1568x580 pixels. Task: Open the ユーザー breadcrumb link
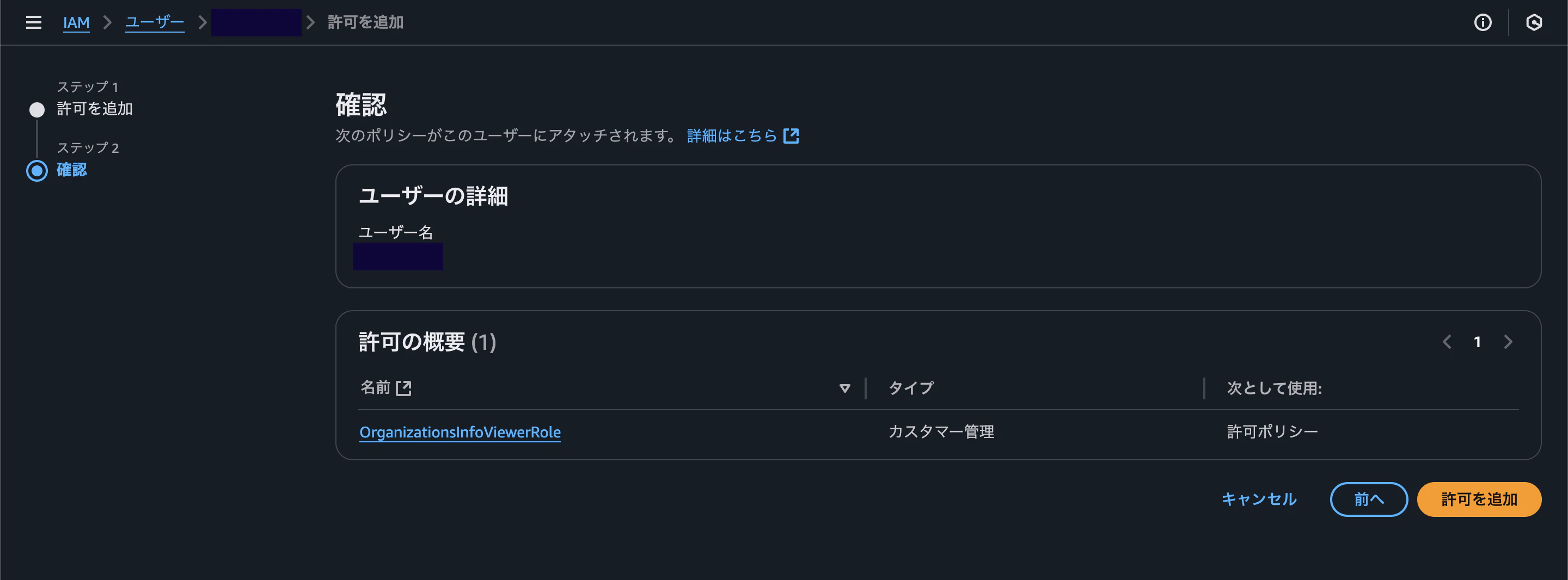point(154,22)
